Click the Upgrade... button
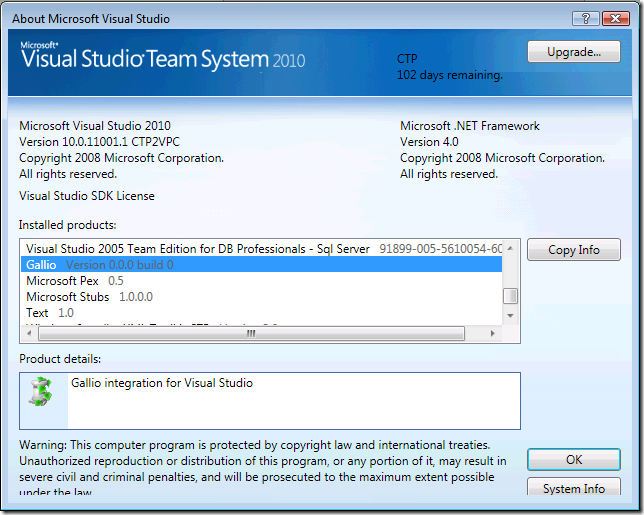644x515 pixels. (573, 51)
